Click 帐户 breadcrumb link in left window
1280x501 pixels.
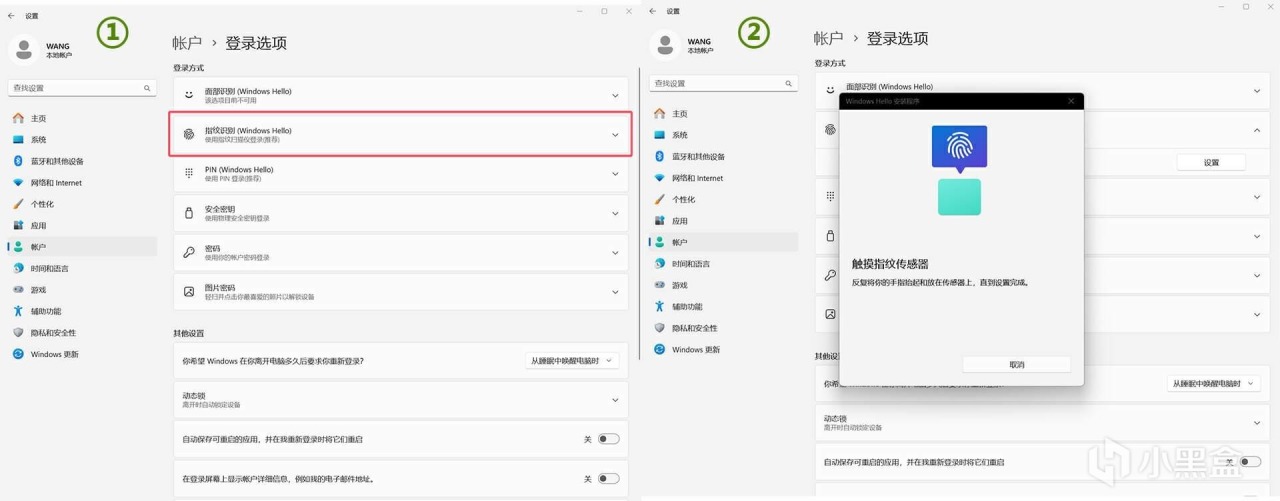[187, 43]
